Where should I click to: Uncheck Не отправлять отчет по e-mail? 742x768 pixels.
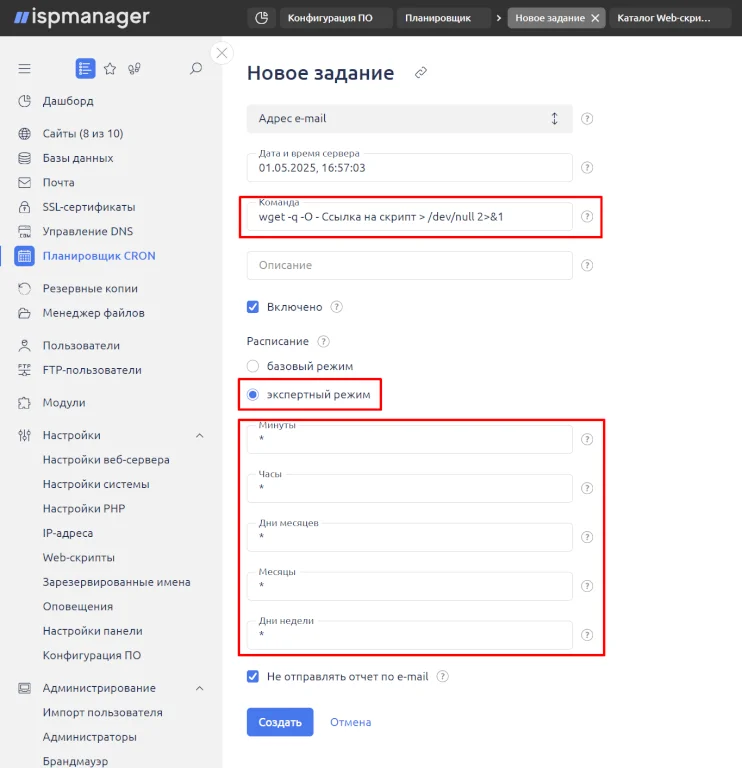tap(253, 676)
